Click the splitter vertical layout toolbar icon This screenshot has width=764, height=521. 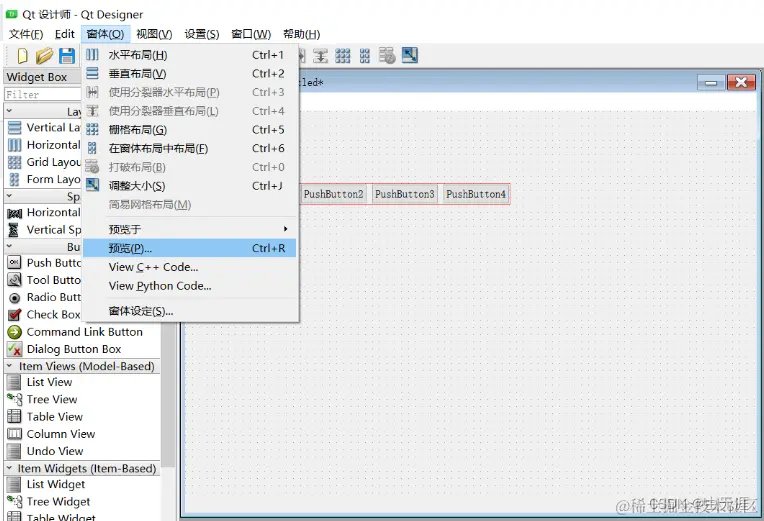tap(320, 56)
